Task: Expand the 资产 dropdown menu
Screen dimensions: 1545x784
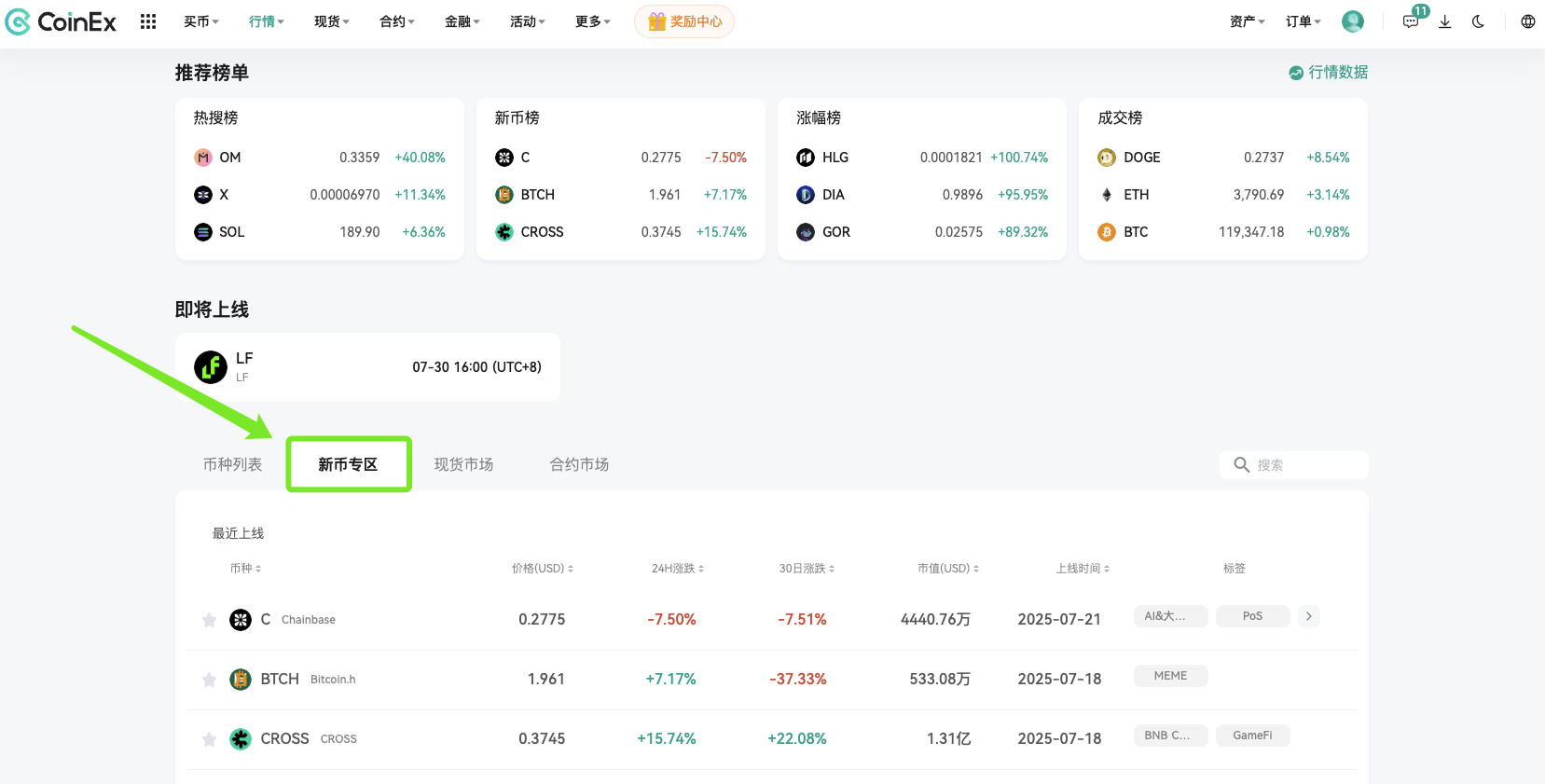Action: point(1248,21)
